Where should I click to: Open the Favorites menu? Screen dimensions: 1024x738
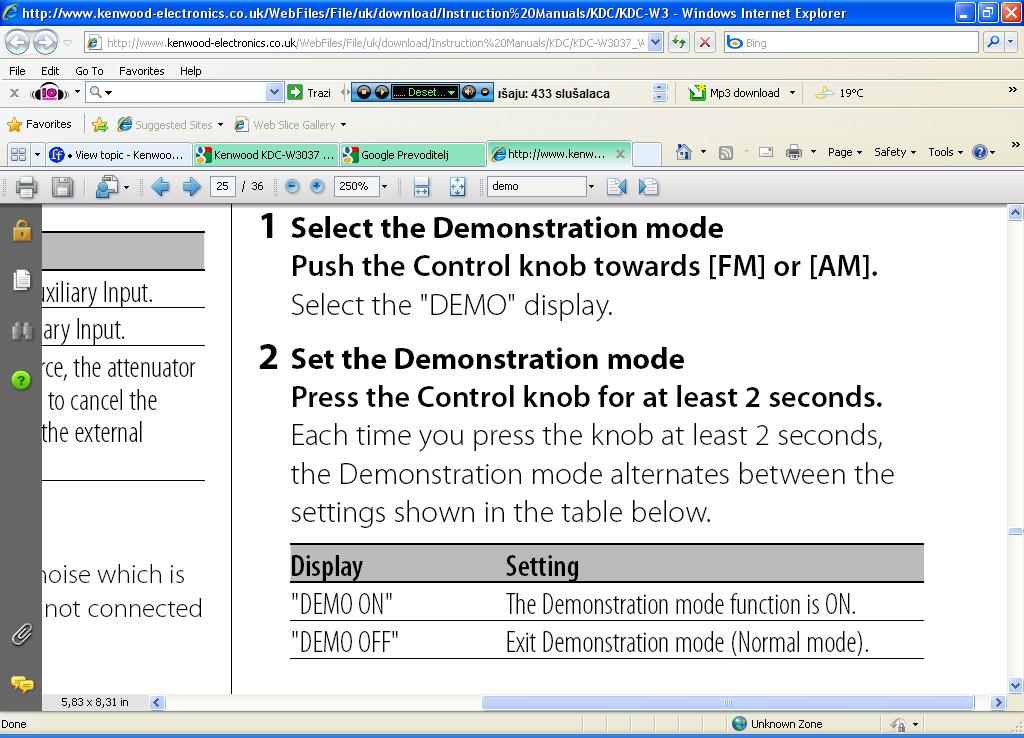[141, 71]
